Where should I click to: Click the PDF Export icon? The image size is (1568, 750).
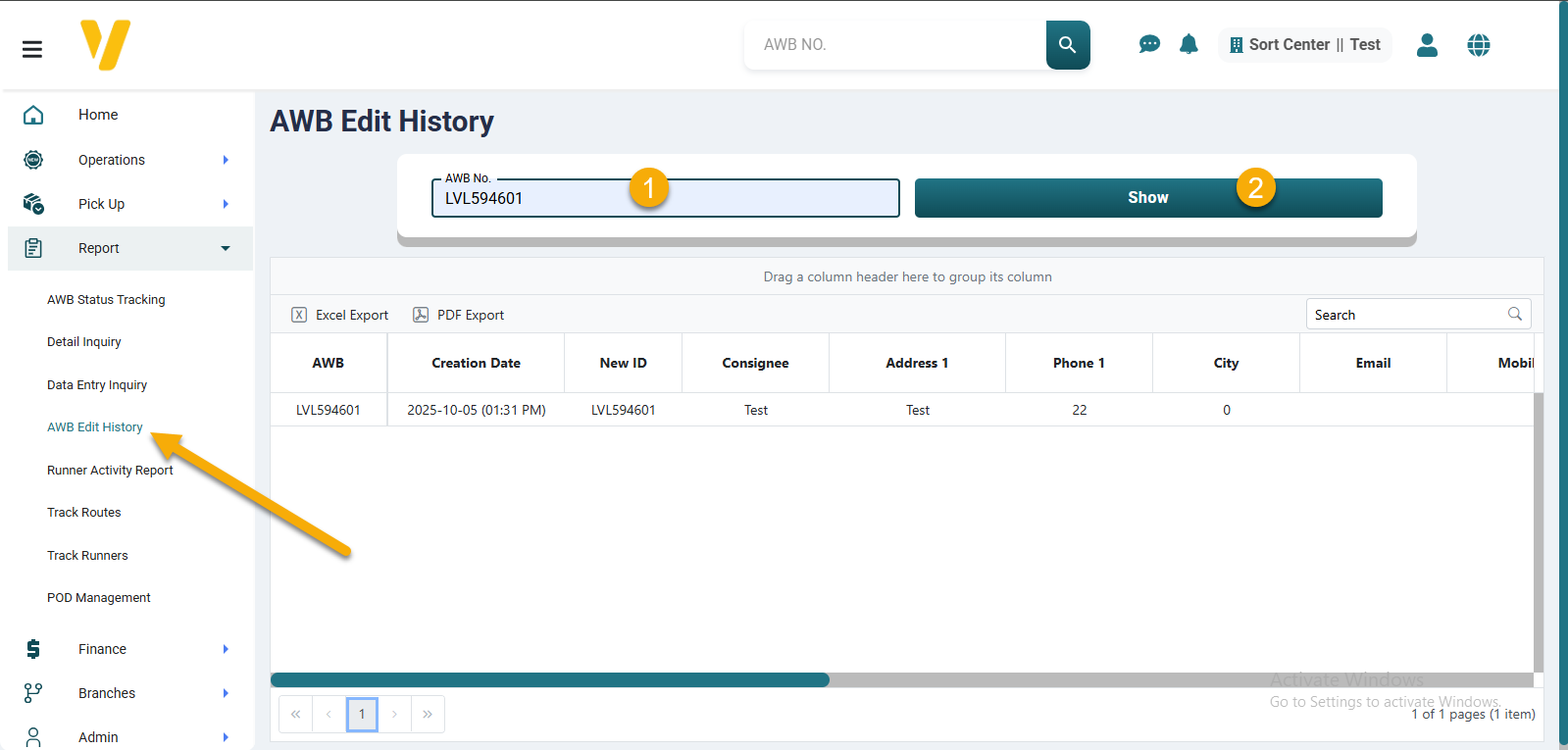coord(421,315)
